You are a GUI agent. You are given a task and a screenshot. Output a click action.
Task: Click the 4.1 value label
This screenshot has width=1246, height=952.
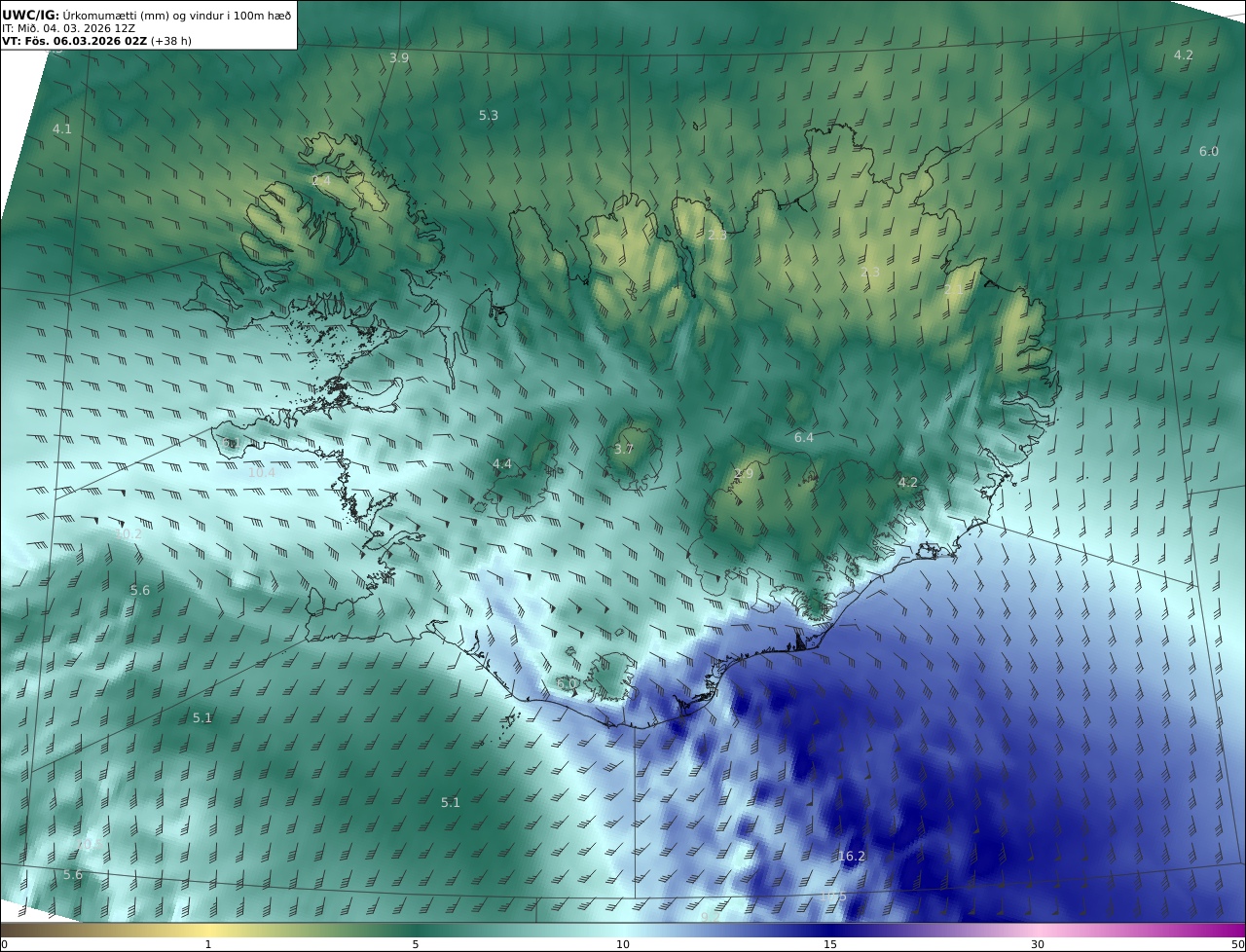[62, 128]
